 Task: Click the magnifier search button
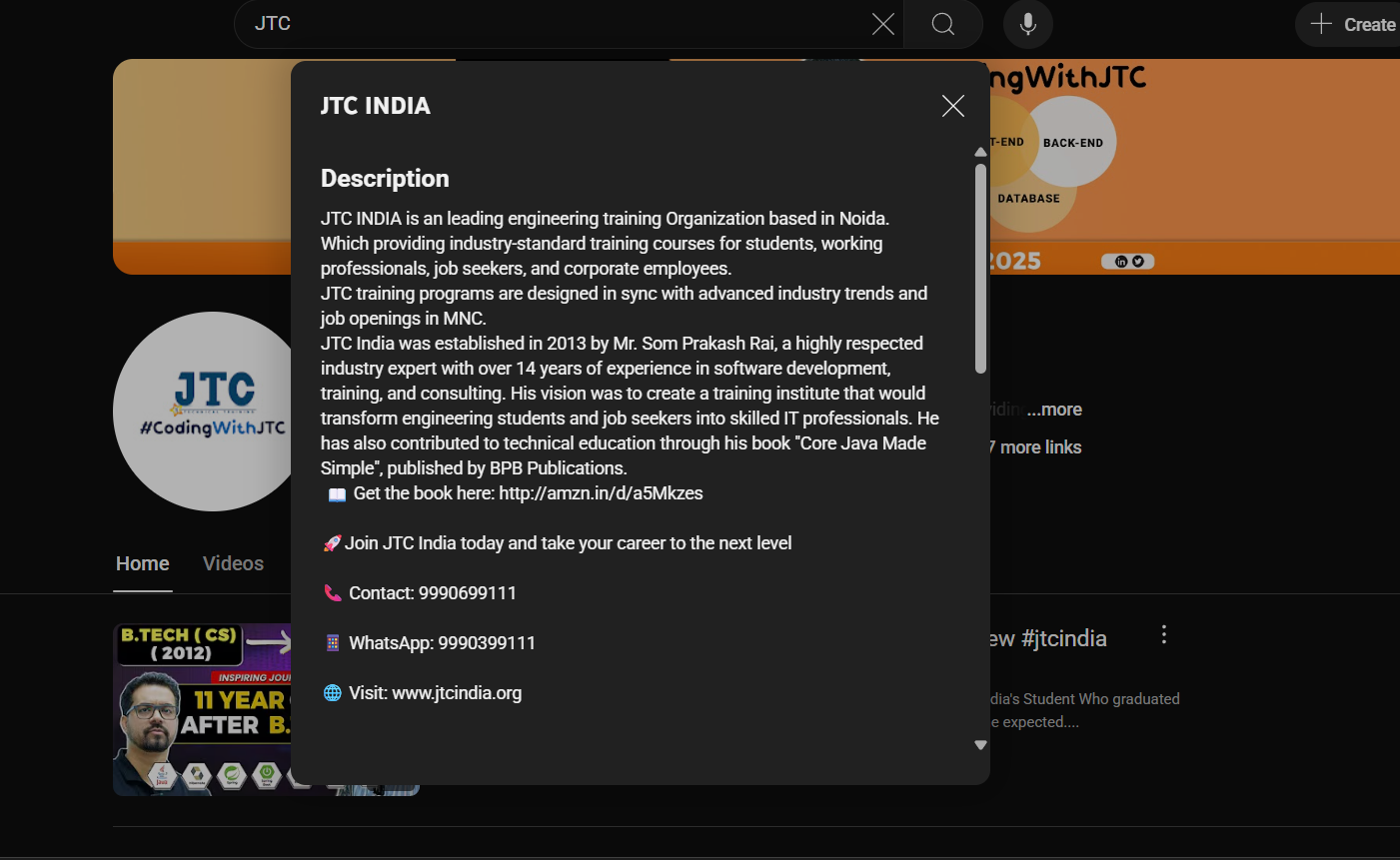point(943,24)
